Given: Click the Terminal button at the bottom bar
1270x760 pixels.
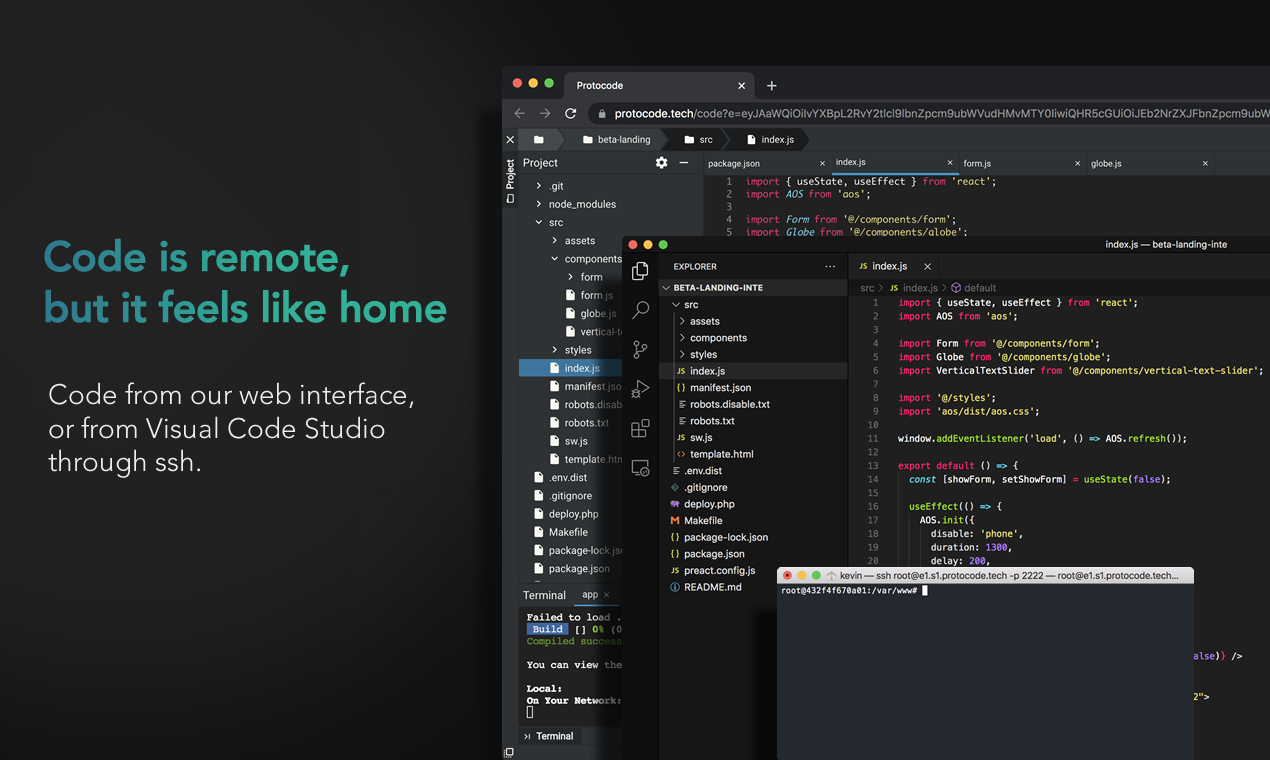Looking at the screenshot, I should pyautogui.click(x=548, y=736).
